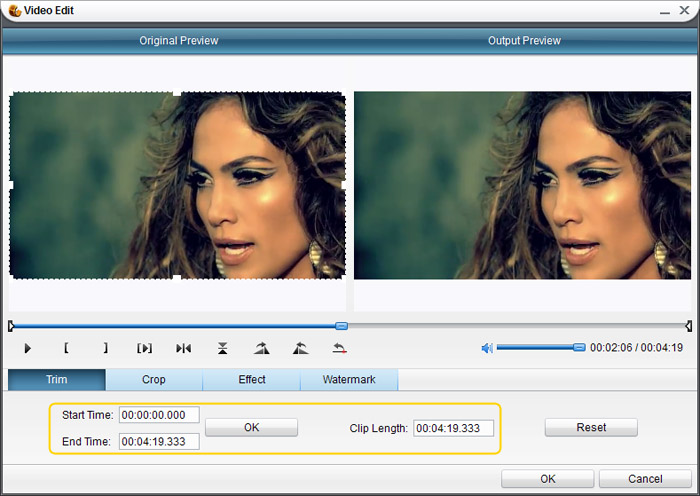Click the Clip Length label
The height and width of the screenshot is (496, 700).
(379, 428)
